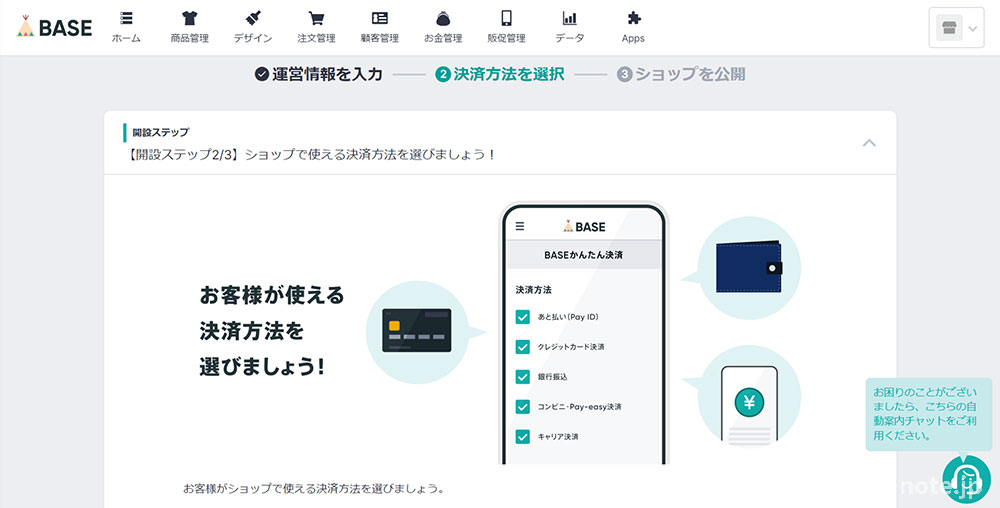Open 注文管理 shopping cart icon
Viewport: 1000px width, 508px height.
[316, 18]
